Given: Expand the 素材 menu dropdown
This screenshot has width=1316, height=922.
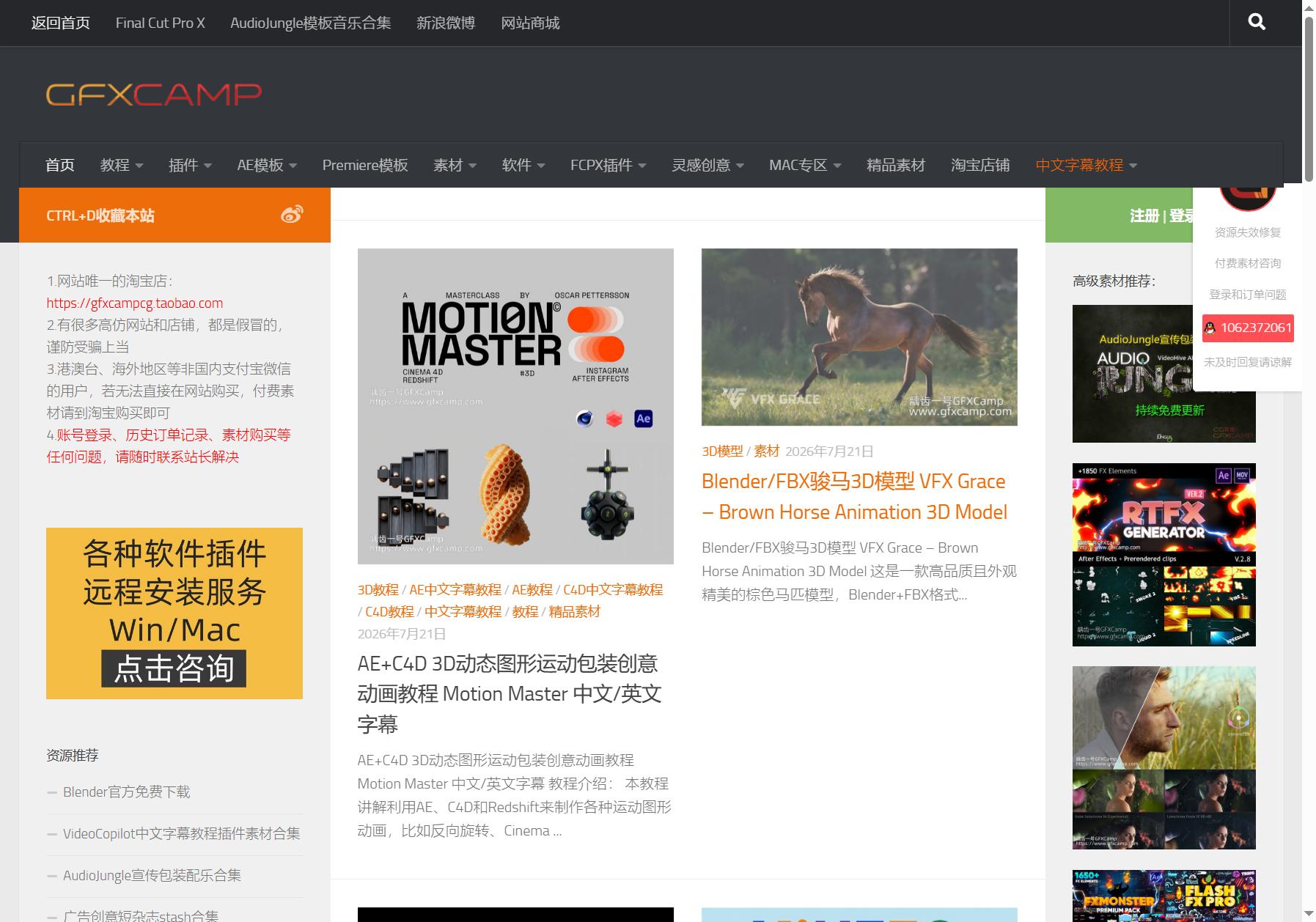Looking at the screenshot, I should pyautogui.click(x=455, y=165).
